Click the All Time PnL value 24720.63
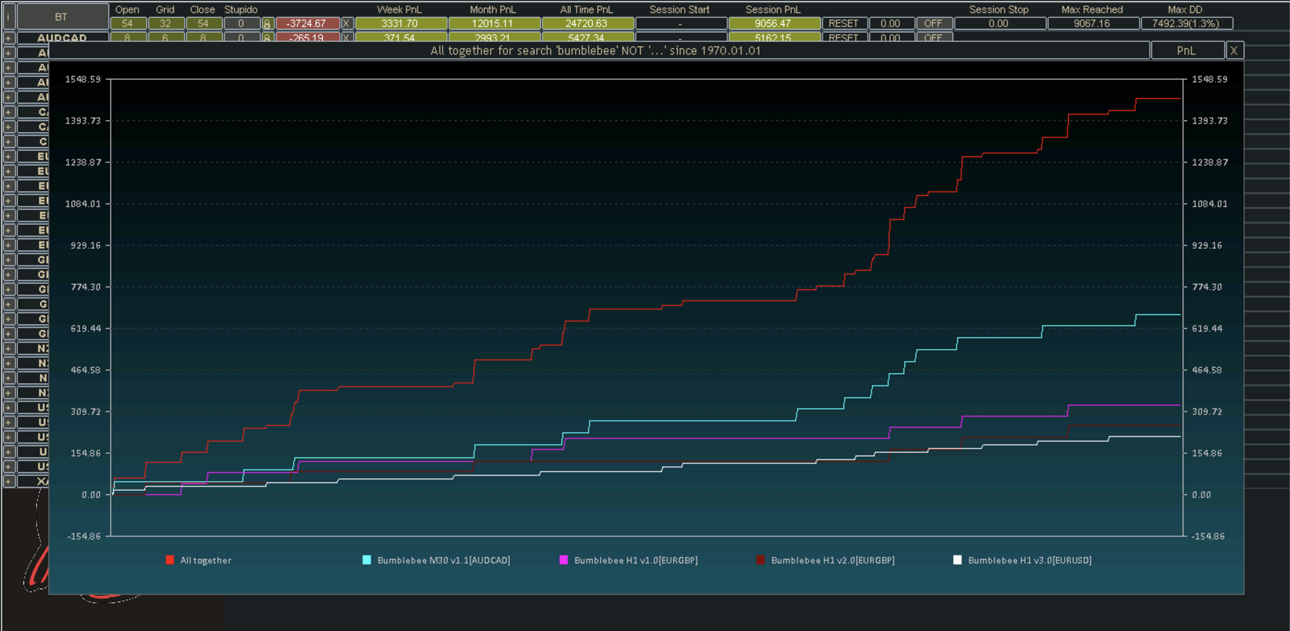The image size is (1290, 631). point(586,23)
